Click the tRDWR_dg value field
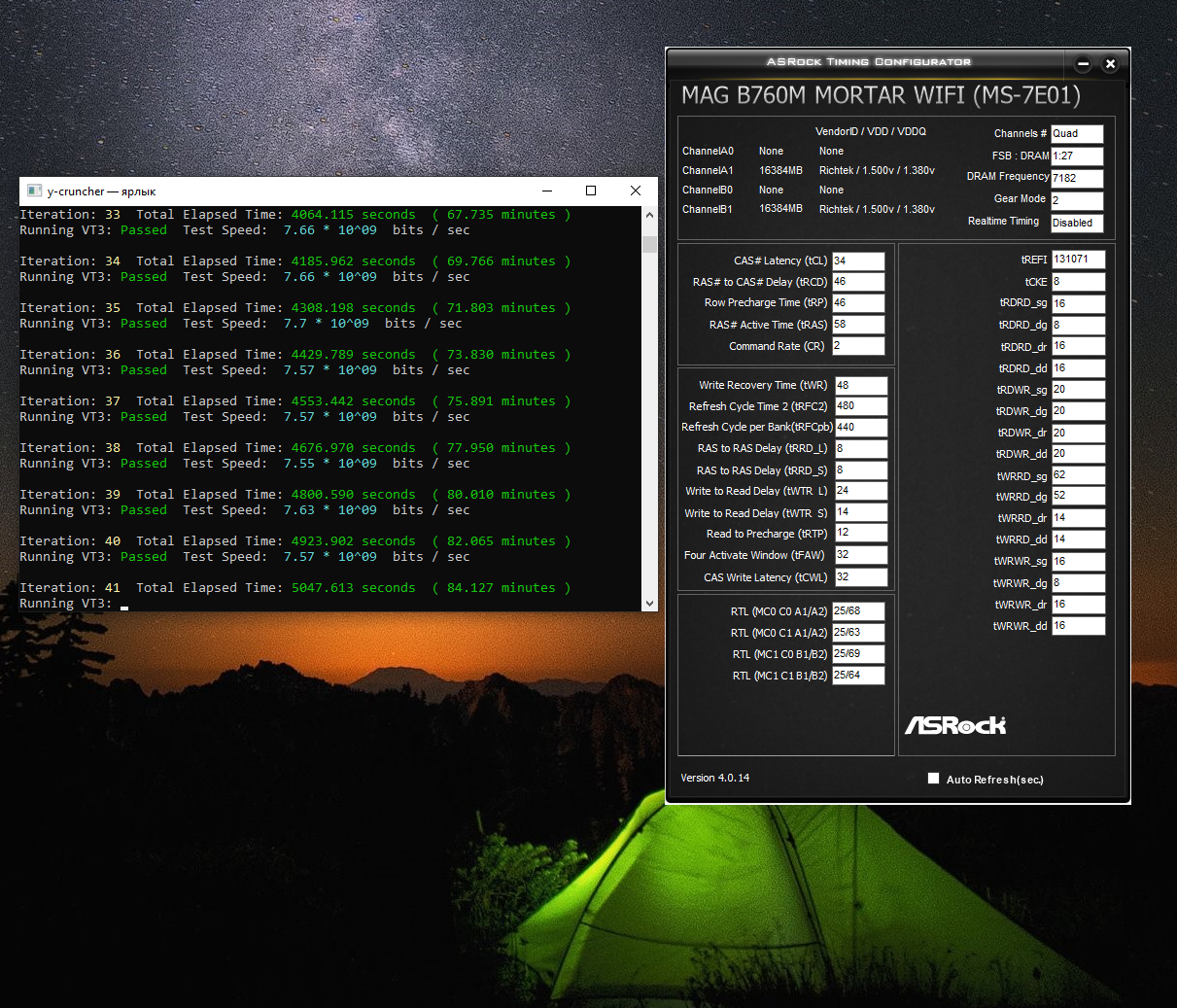1177x1008 pixels. [1078, 411]
